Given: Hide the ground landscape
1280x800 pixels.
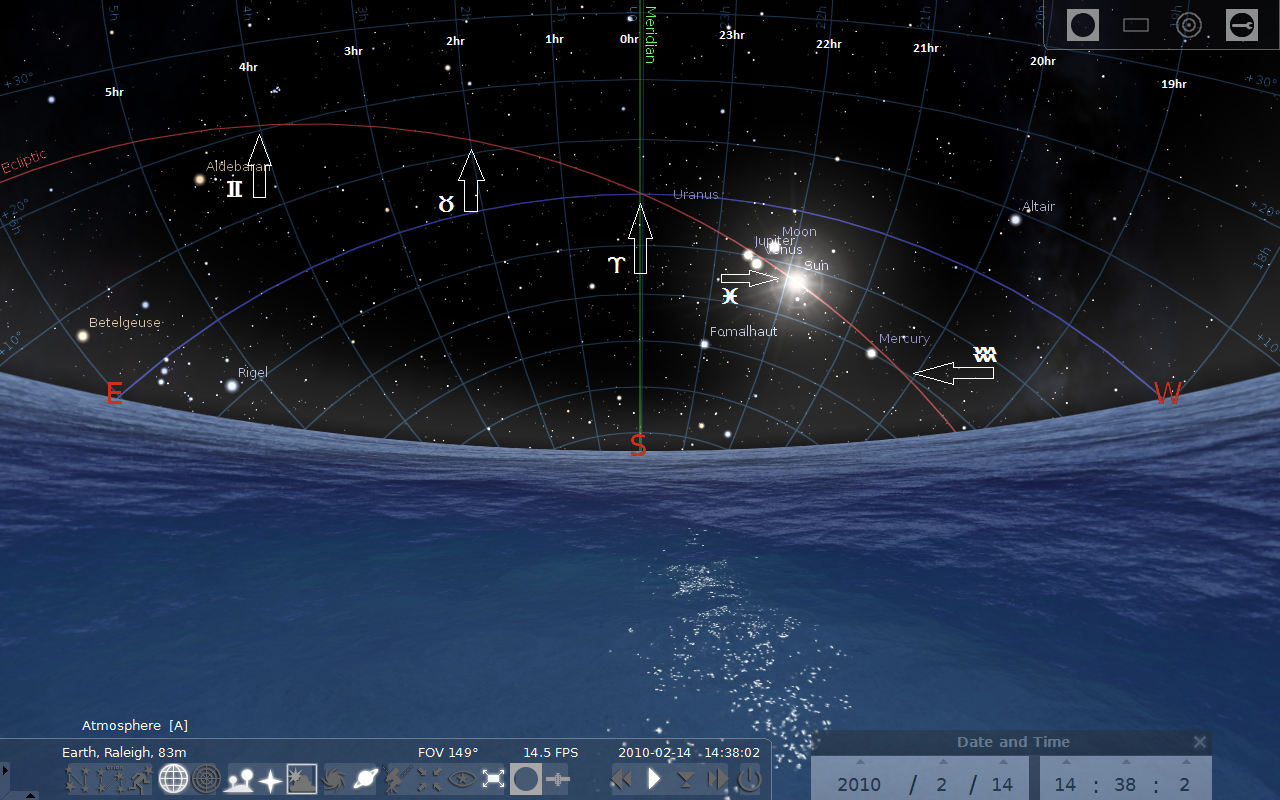Looking at the screenshot, I should pyautogui.click(x=239, y=779).
